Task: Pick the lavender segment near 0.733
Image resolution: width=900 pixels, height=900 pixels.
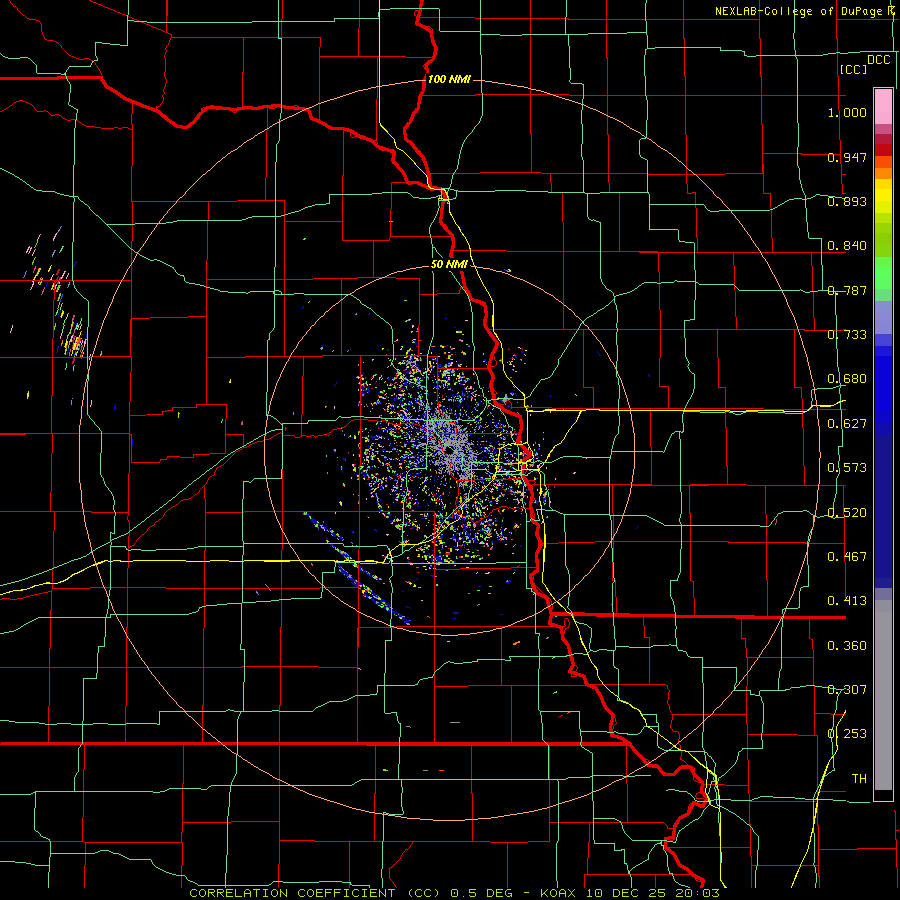Action: (883, 317)
